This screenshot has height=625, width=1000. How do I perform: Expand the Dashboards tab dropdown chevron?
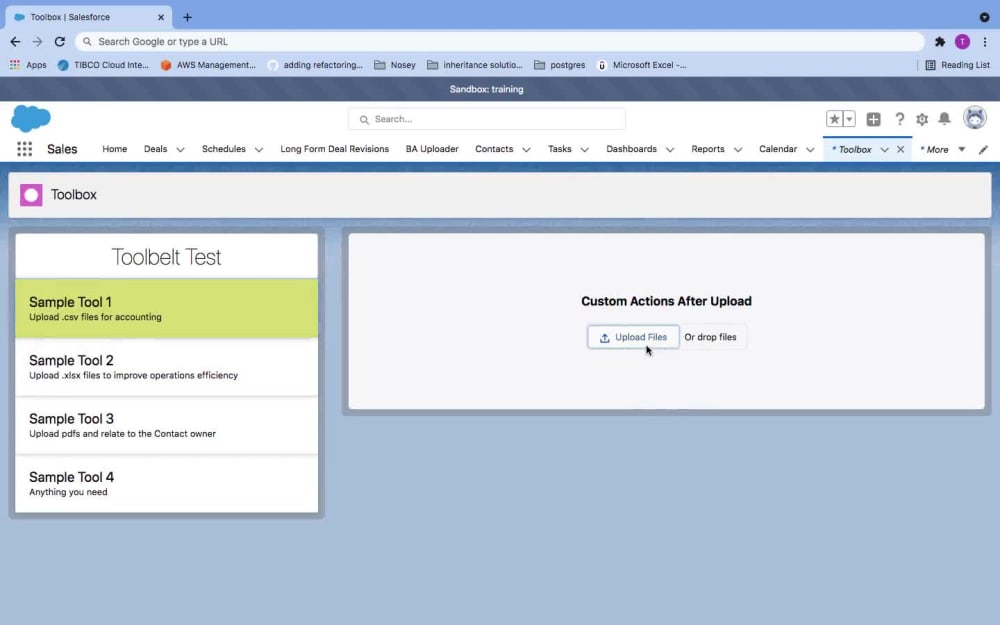click(x=670, y=150)
